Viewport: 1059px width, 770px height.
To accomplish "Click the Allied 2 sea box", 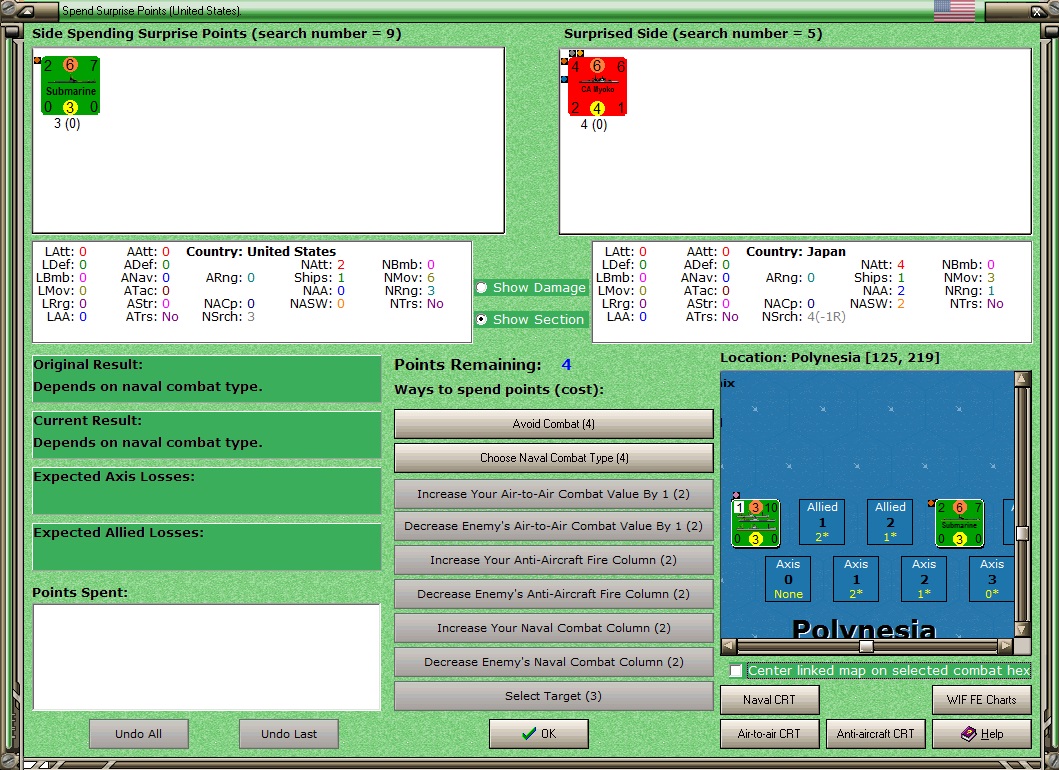I will pos(890,521).
